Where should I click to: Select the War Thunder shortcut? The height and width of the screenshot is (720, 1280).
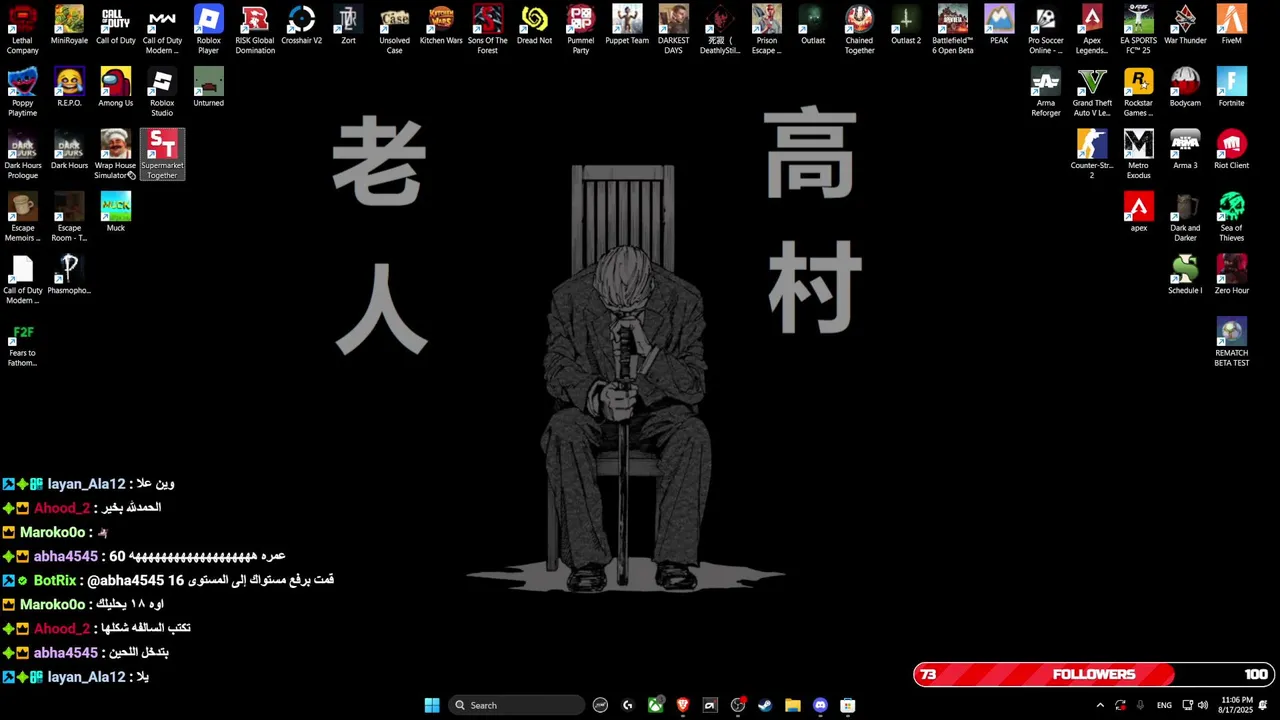click(x=1185, y=26)
